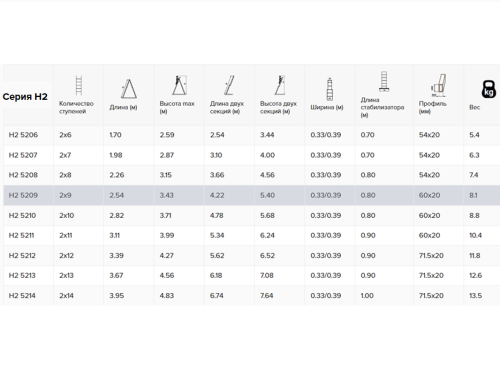Click the Серия H2 heading

pos(25,97)
